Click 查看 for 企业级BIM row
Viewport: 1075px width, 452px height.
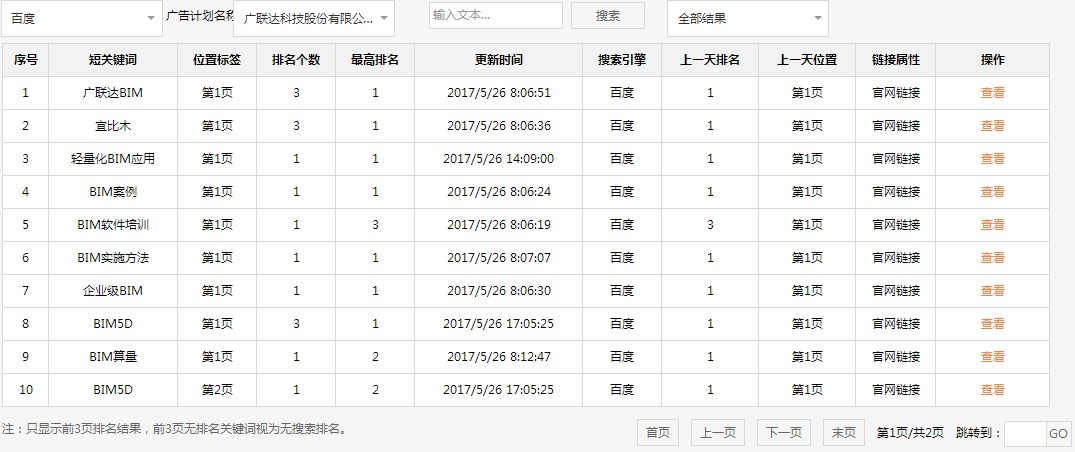click(x=993, y=291)
